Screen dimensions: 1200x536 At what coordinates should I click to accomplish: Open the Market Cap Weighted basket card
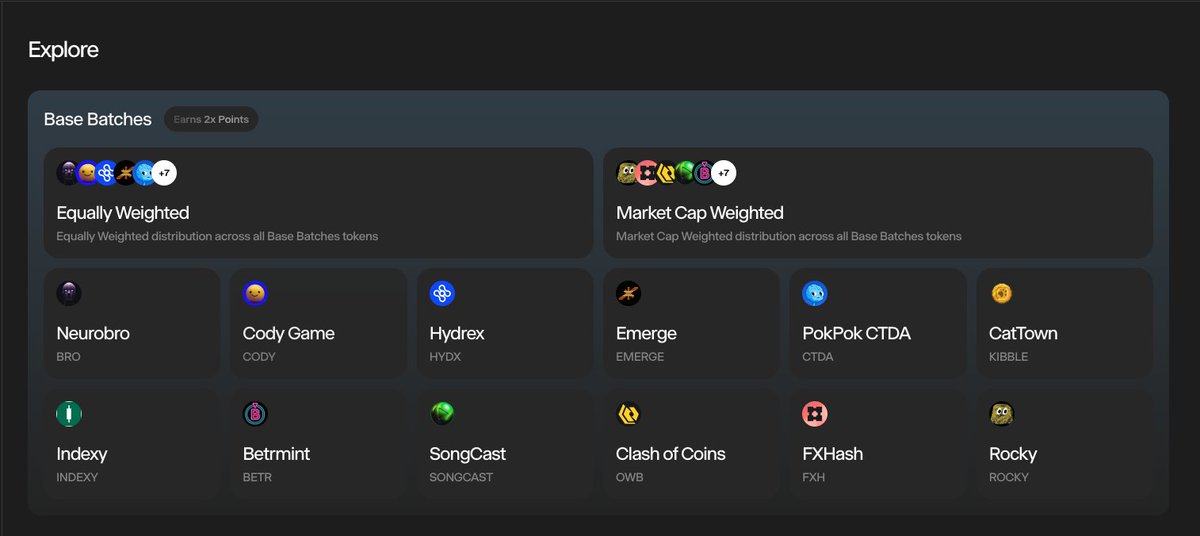click(878, 203)
